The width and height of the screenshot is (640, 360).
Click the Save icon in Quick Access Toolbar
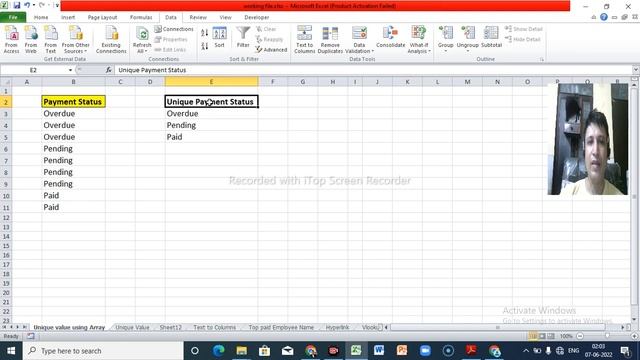(x=16, y=5)
